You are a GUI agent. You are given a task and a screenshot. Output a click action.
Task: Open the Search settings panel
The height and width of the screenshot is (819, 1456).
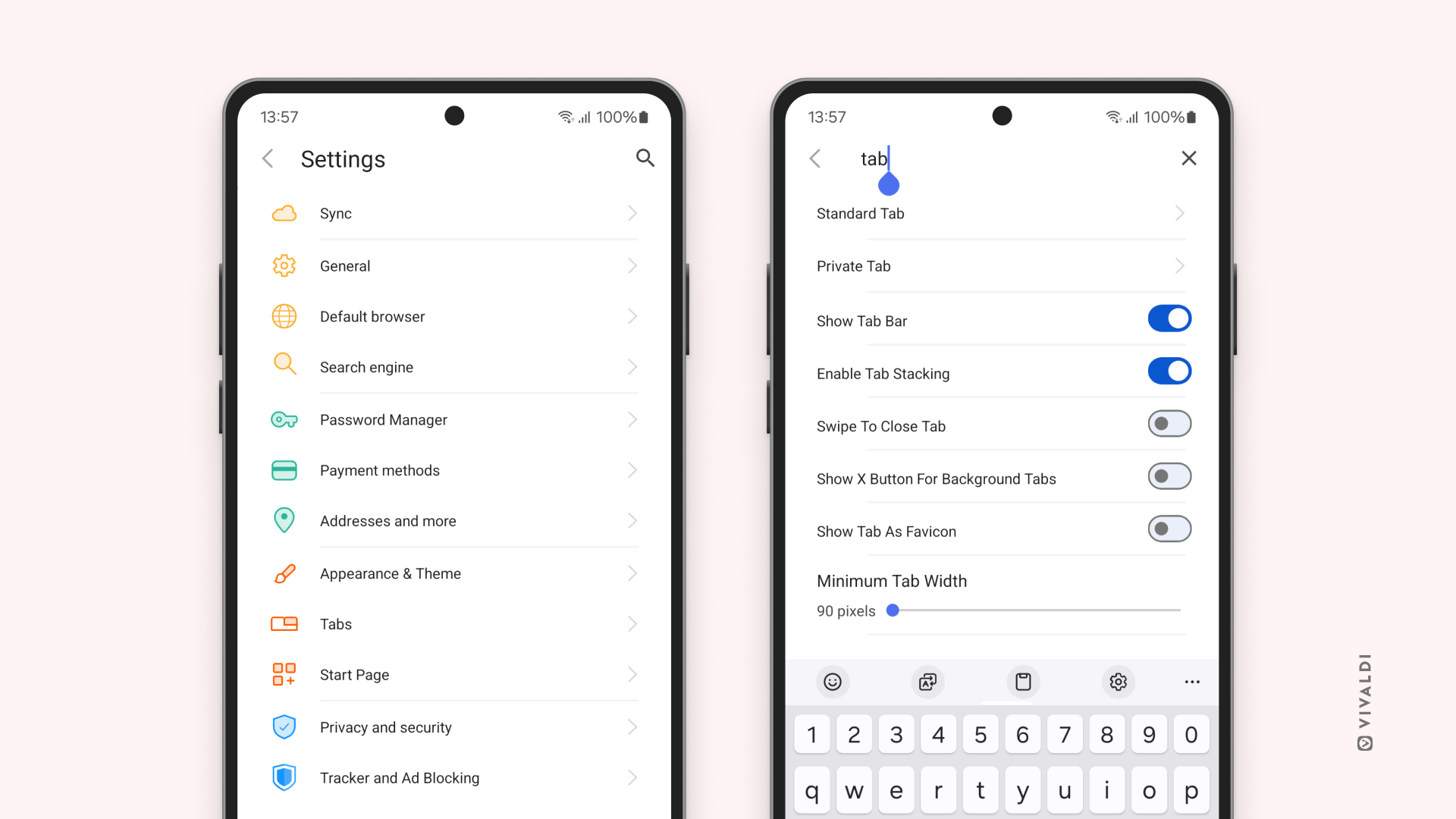pos(645,158)
